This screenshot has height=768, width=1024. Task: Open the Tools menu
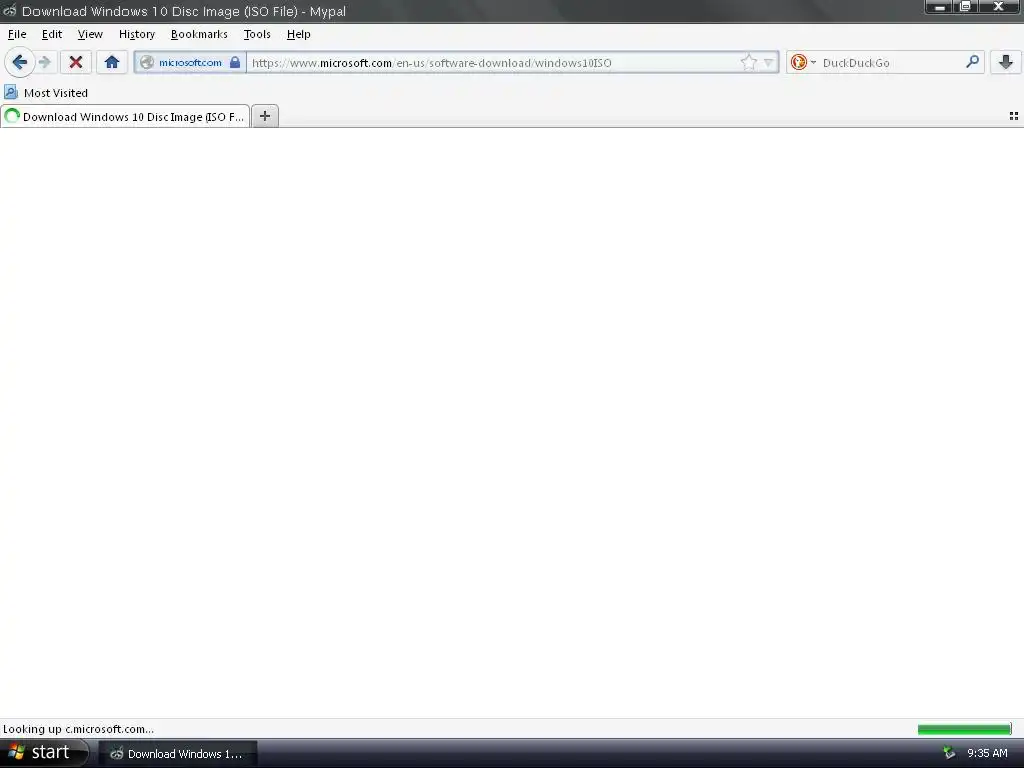coord(257,34)
